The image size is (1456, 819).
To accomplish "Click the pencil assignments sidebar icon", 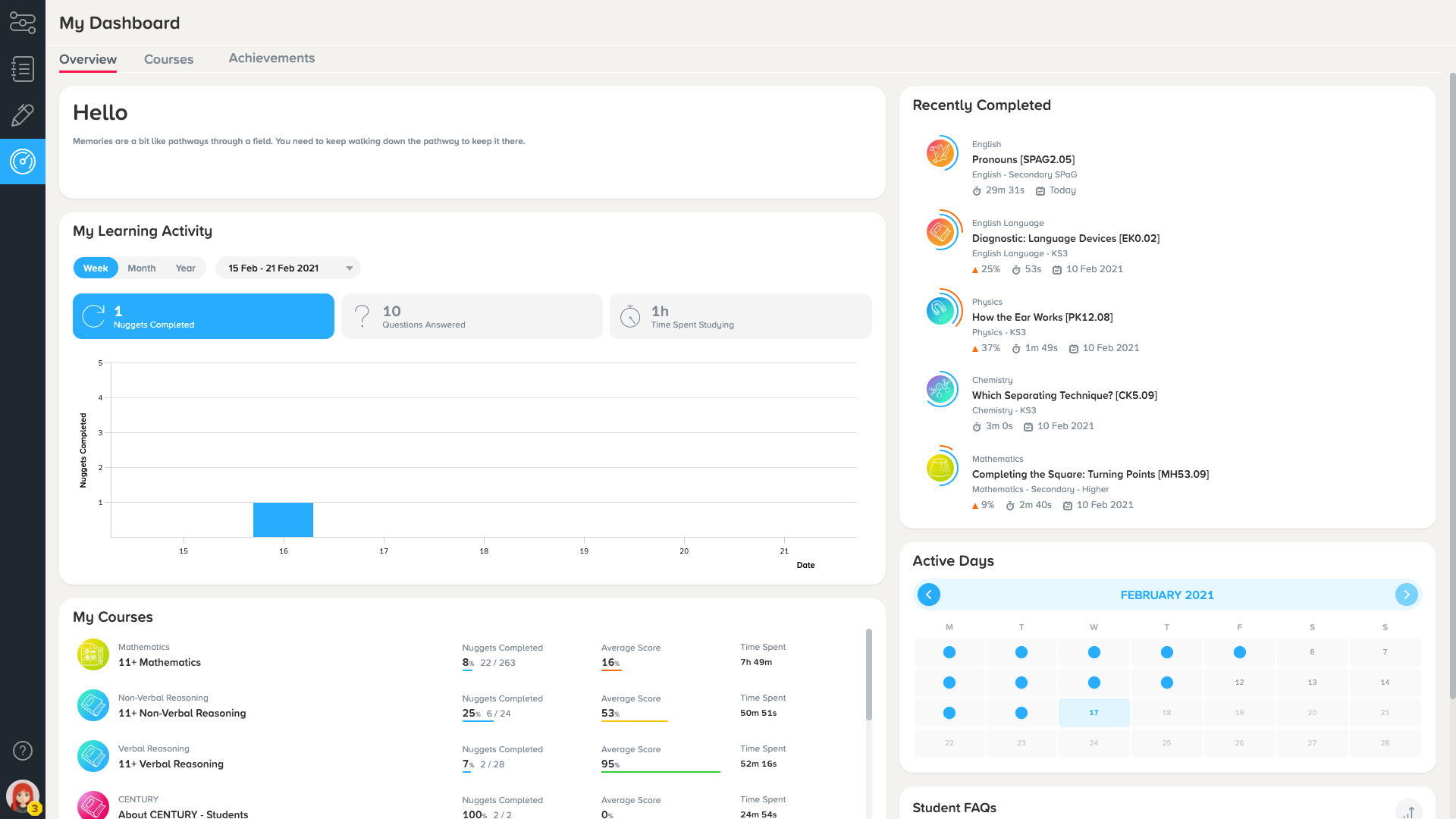I will coord(23,115).
